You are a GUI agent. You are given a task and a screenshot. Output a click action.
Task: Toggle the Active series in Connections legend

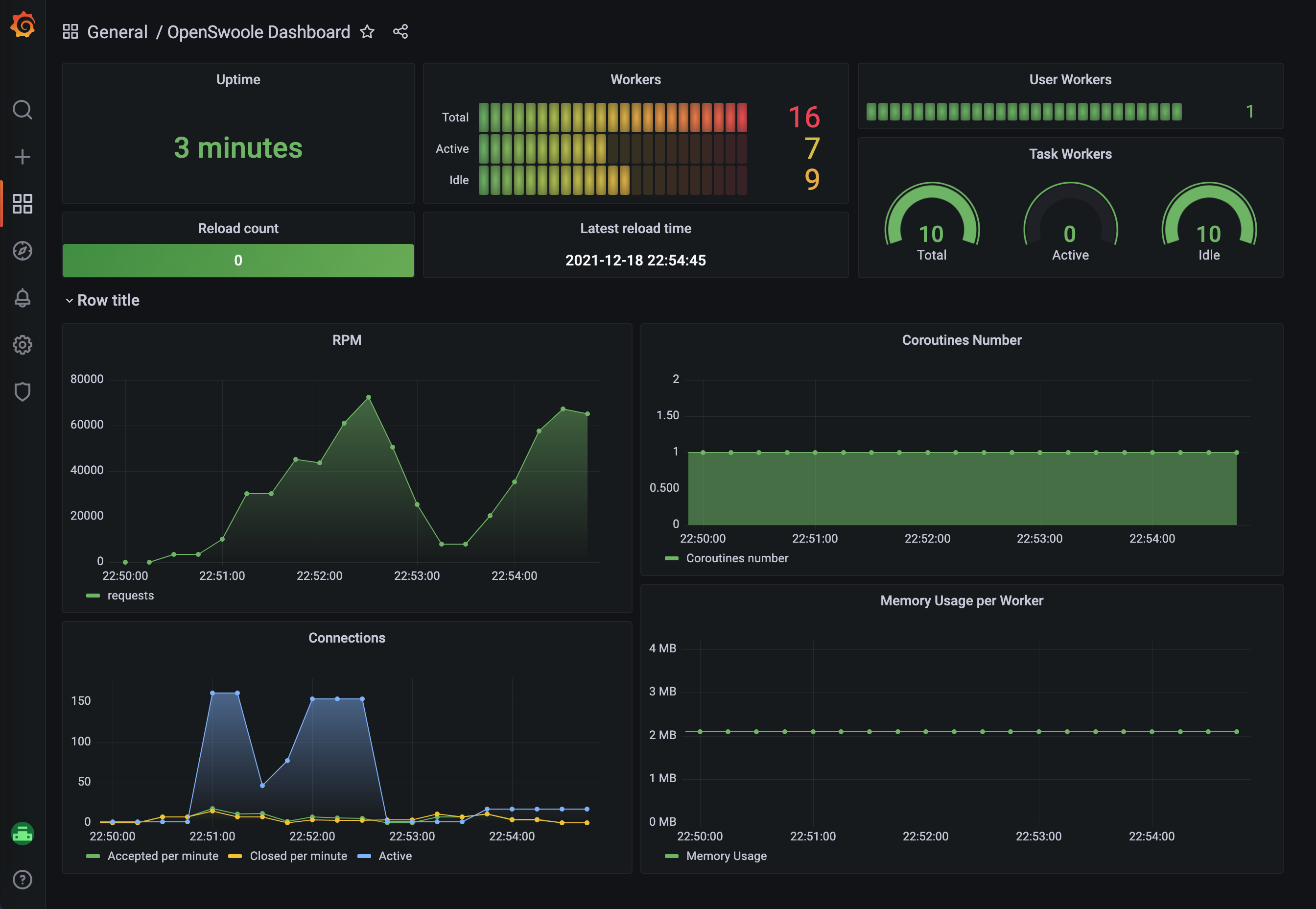[x=395, y=856]
